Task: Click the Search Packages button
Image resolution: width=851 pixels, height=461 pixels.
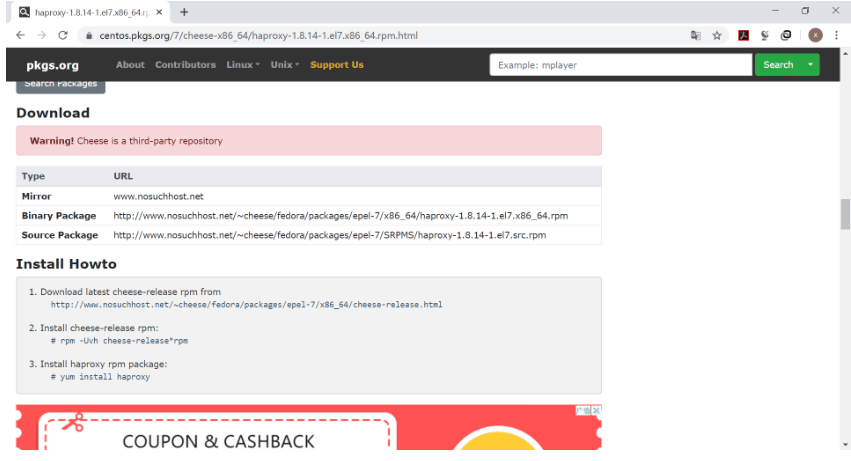Action: (x=60, y=85)
